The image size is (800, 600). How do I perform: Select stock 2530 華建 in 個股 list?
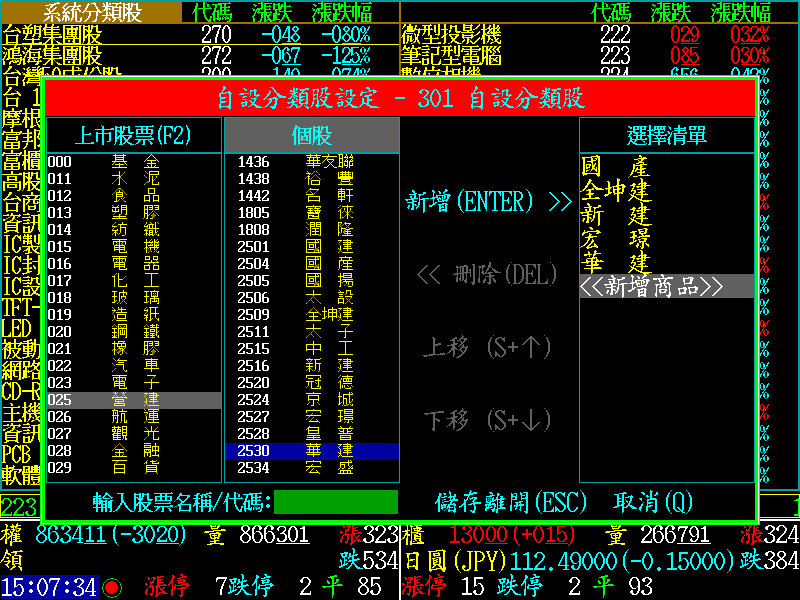point(311,451)
